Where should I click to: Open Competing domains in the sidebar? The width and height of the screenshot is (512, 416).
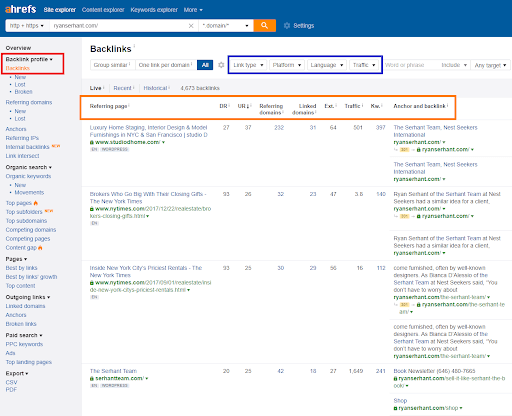click(31, 230)
